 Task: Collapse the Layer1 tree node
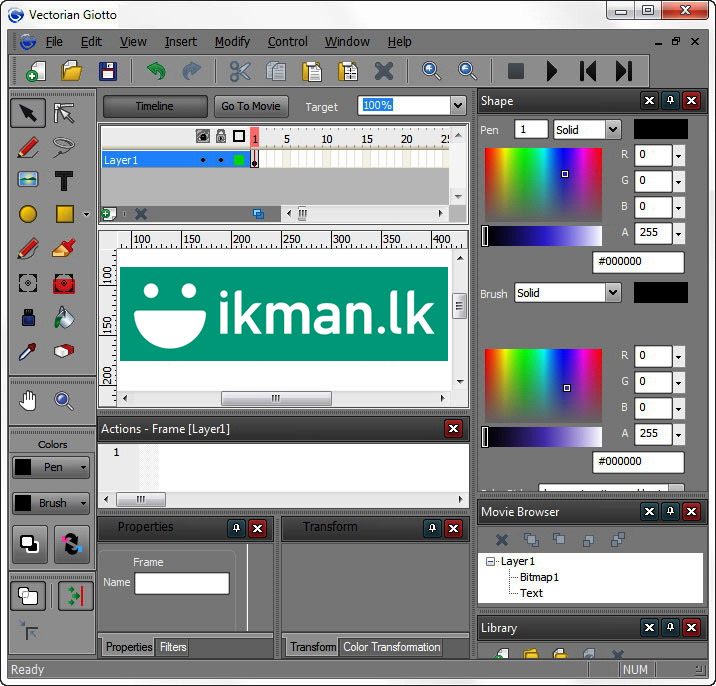click(490, 561)
